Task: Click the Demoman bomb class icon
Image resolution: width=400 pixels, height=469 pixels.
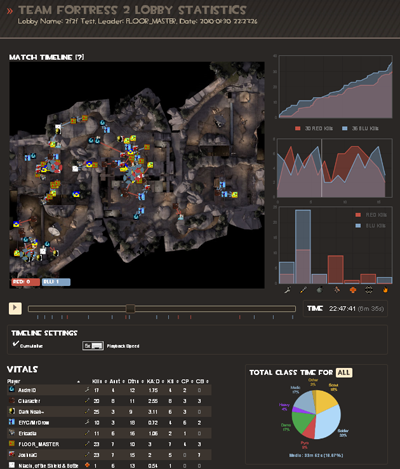Action: [x=319, y=290]
